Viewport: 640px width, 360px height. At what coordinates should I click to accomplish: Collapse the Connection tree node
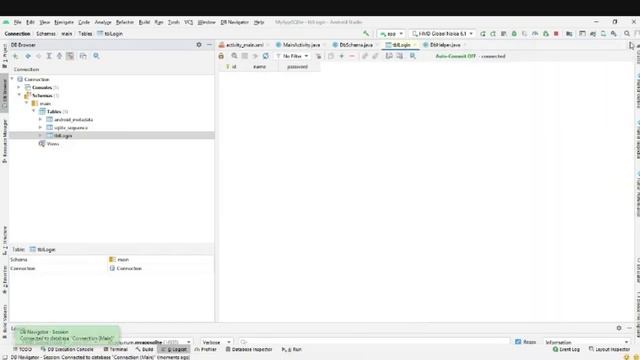point(12,79)
